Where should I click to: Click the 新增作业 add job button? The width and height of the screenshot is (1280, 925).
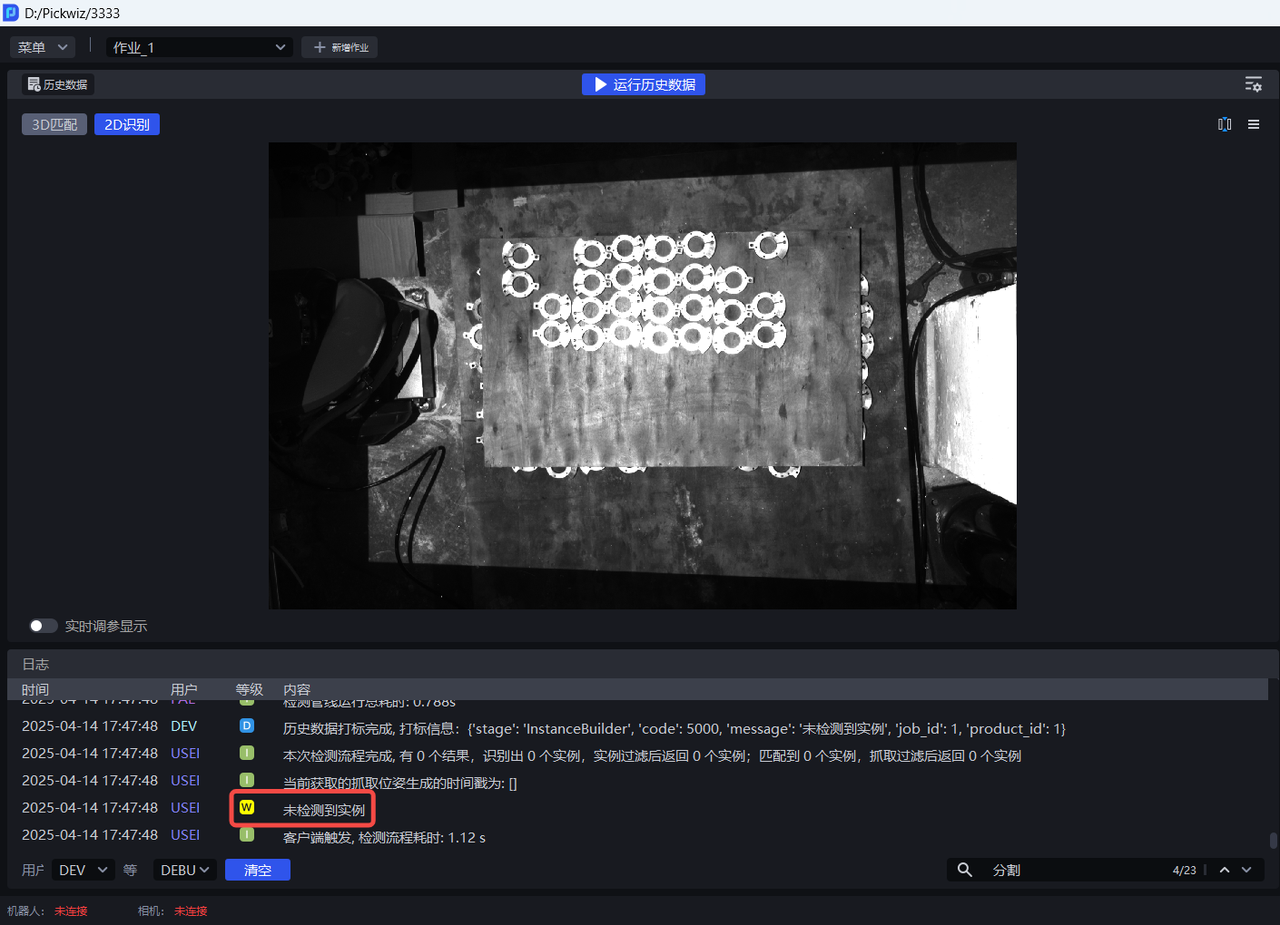click(340, 48)
